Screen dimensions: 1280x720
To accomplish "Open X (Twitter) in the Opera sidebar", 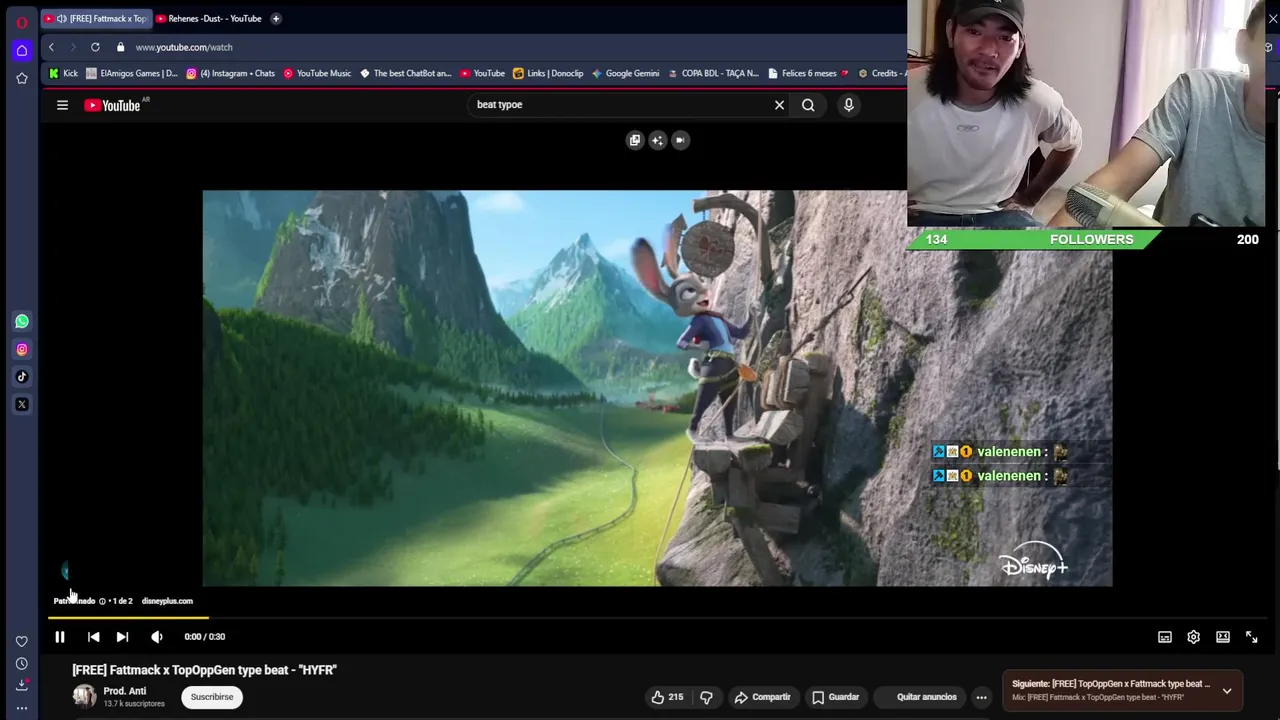I will click(x=22, y=405).
